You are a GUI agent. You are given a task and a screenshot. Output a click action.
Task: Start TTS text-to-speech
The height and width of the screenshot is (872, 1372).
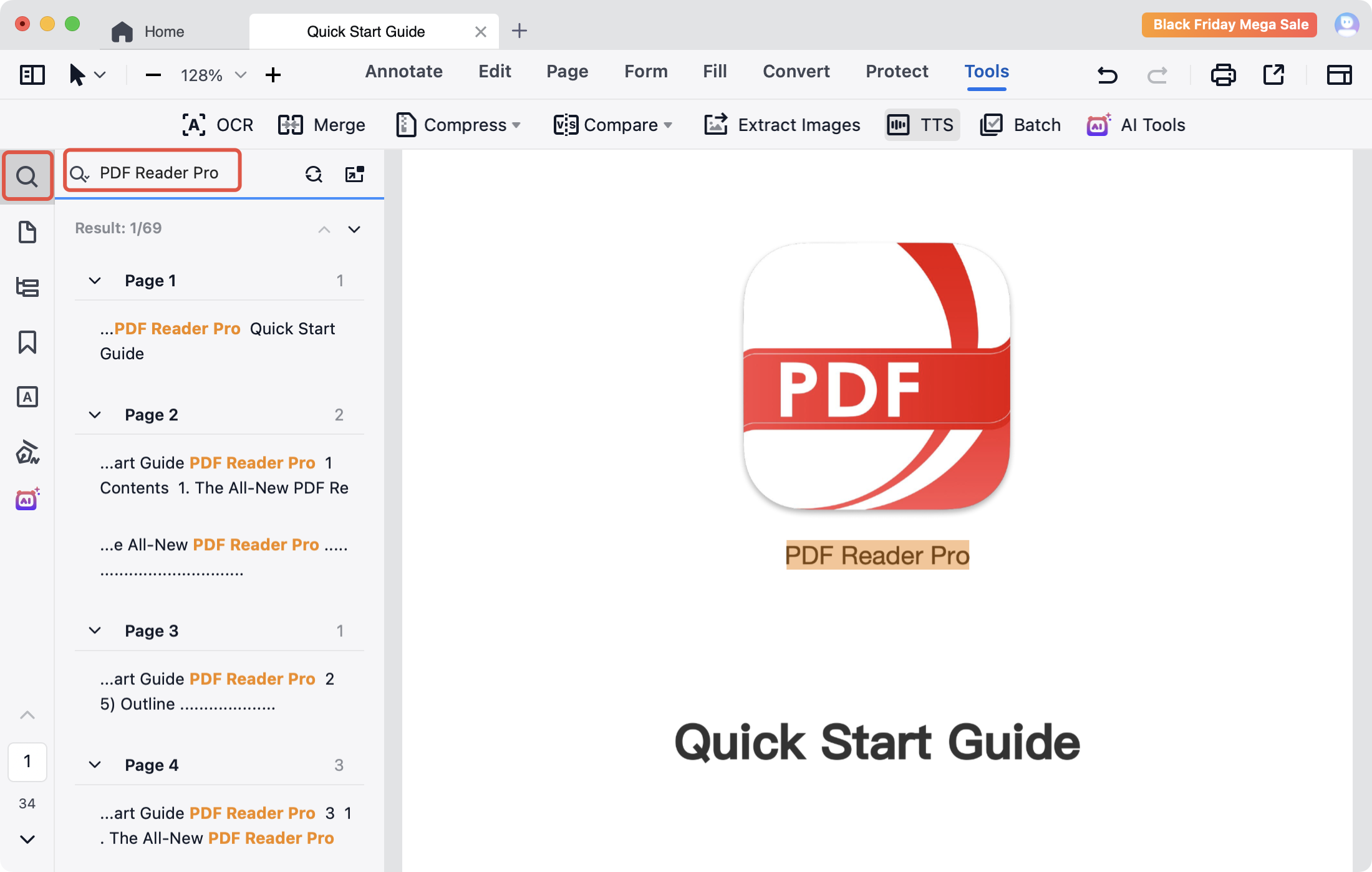tap(922, 125)
